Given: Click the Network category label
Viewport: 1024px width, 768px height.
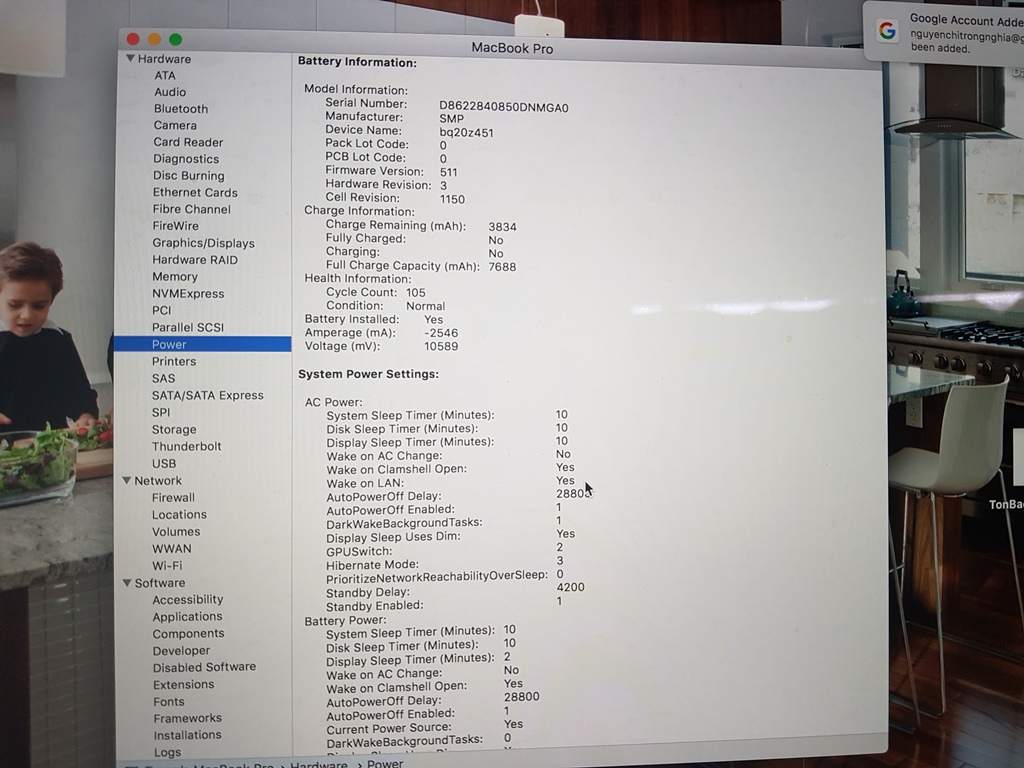Looking at the screenshot, I should tap(158, 481).
